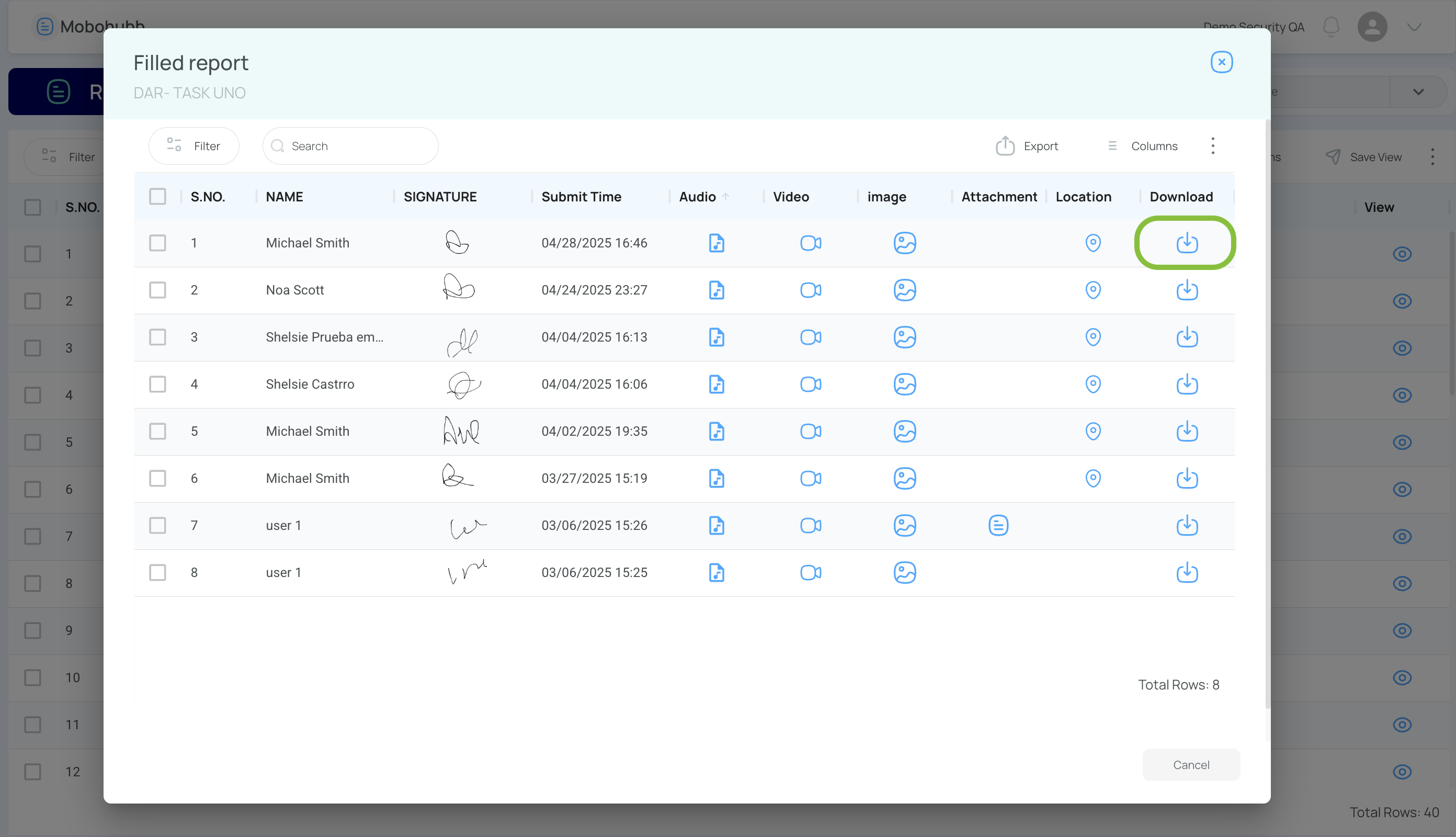Check background table row 10 checkbox
The height and width of the screenshot is (837, 1456).
click(x=33, y=678)
